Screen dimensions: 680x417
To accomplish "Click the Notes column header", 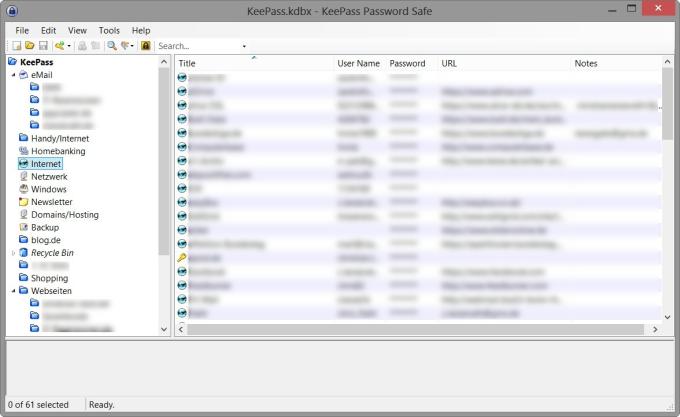I will [617, 63].
